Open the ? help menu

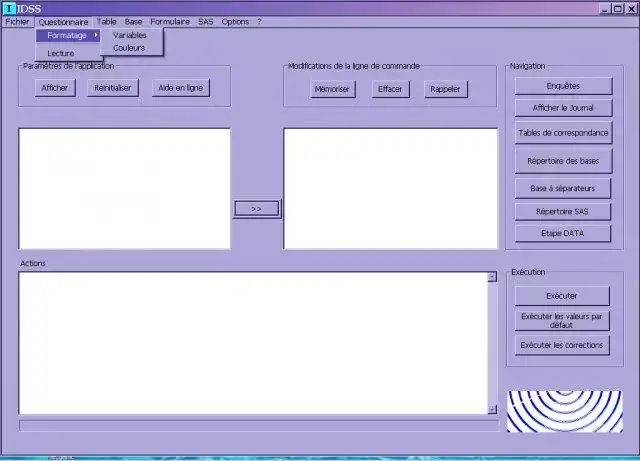(260, 22)
